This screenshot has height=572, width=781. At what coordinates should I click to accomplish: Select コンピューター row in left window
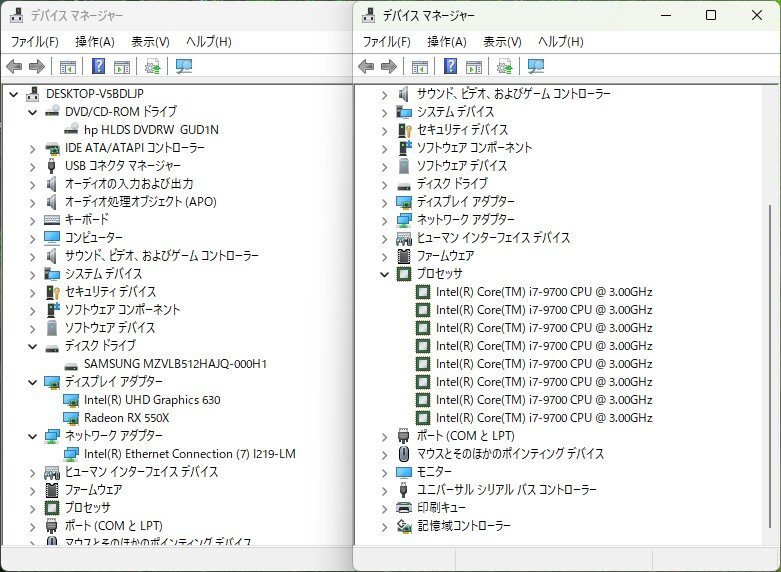tap(94, 238)
